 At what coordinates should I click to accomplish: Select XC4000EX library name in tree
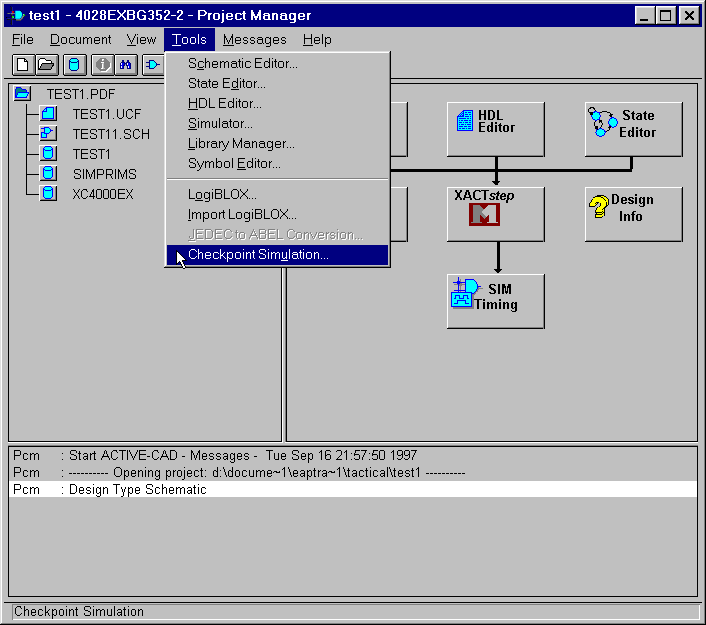click(x=103, y=194)
